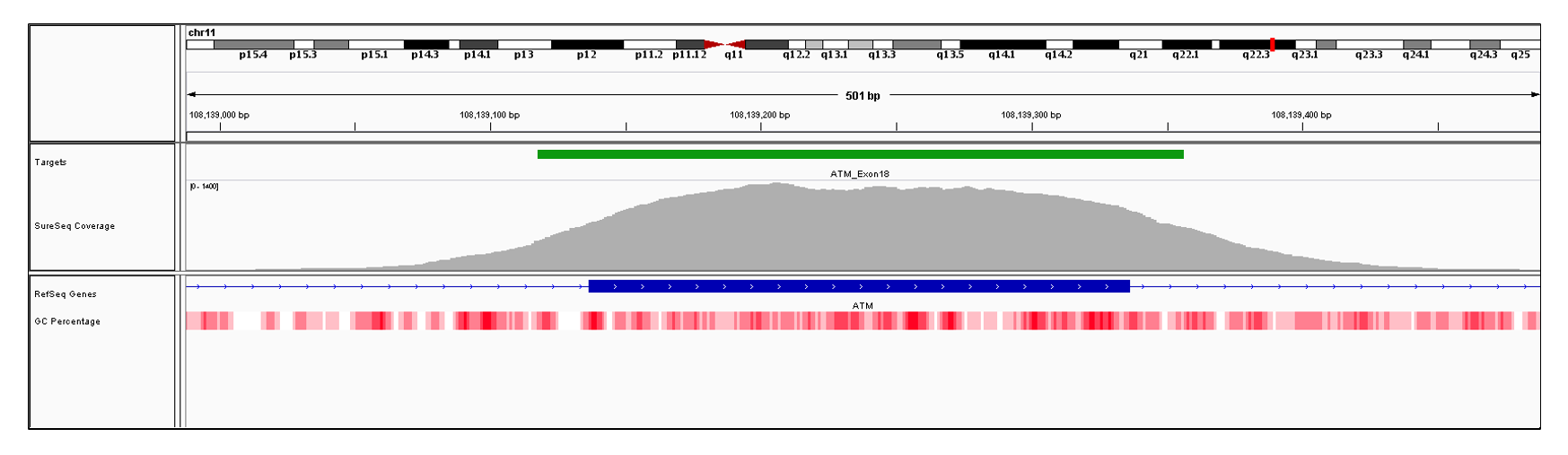Select the q24.1 cytoband label
1568x455 pixels.
(1415, 55)
